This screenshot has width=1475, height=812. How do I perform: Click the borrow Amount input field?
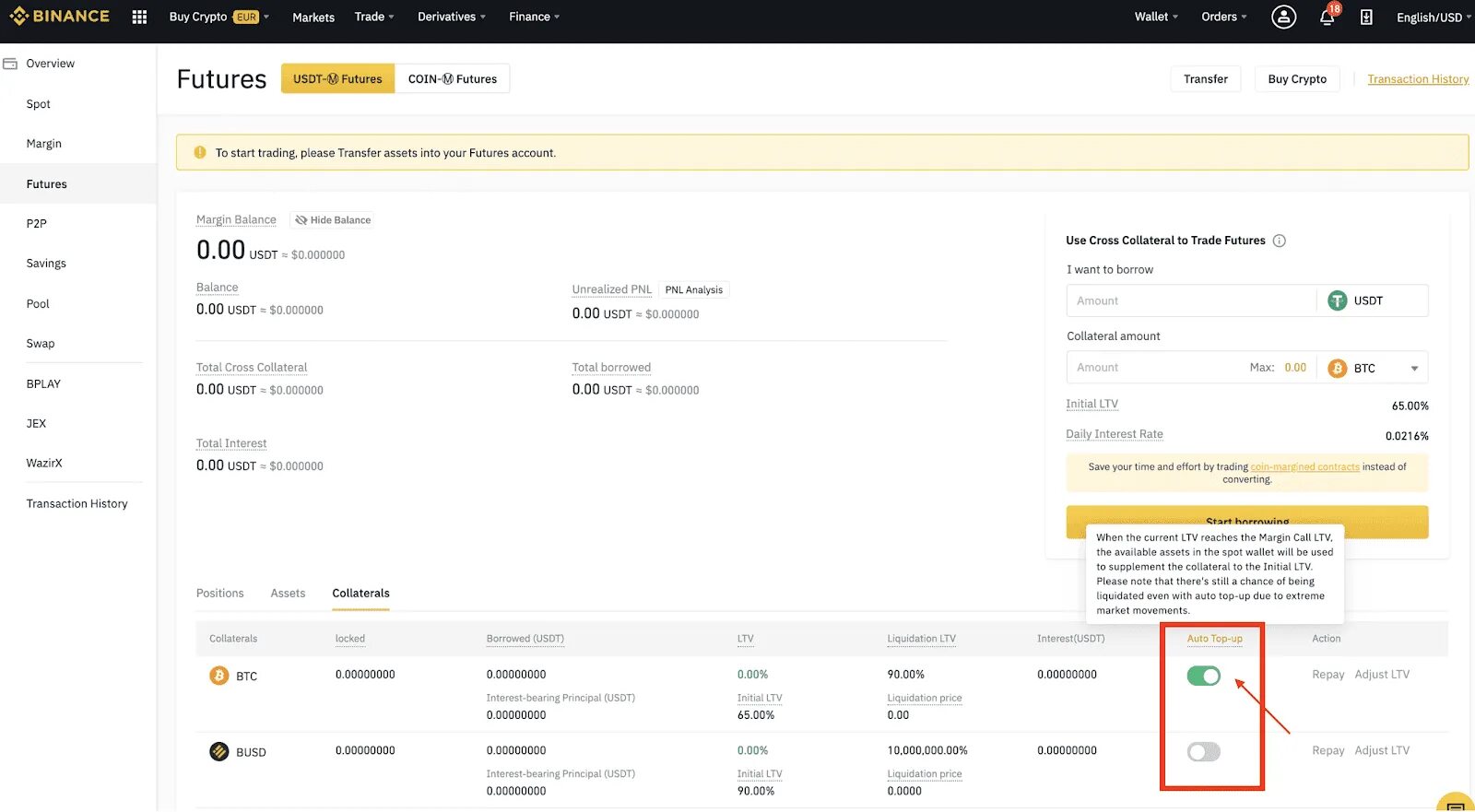1191,300
